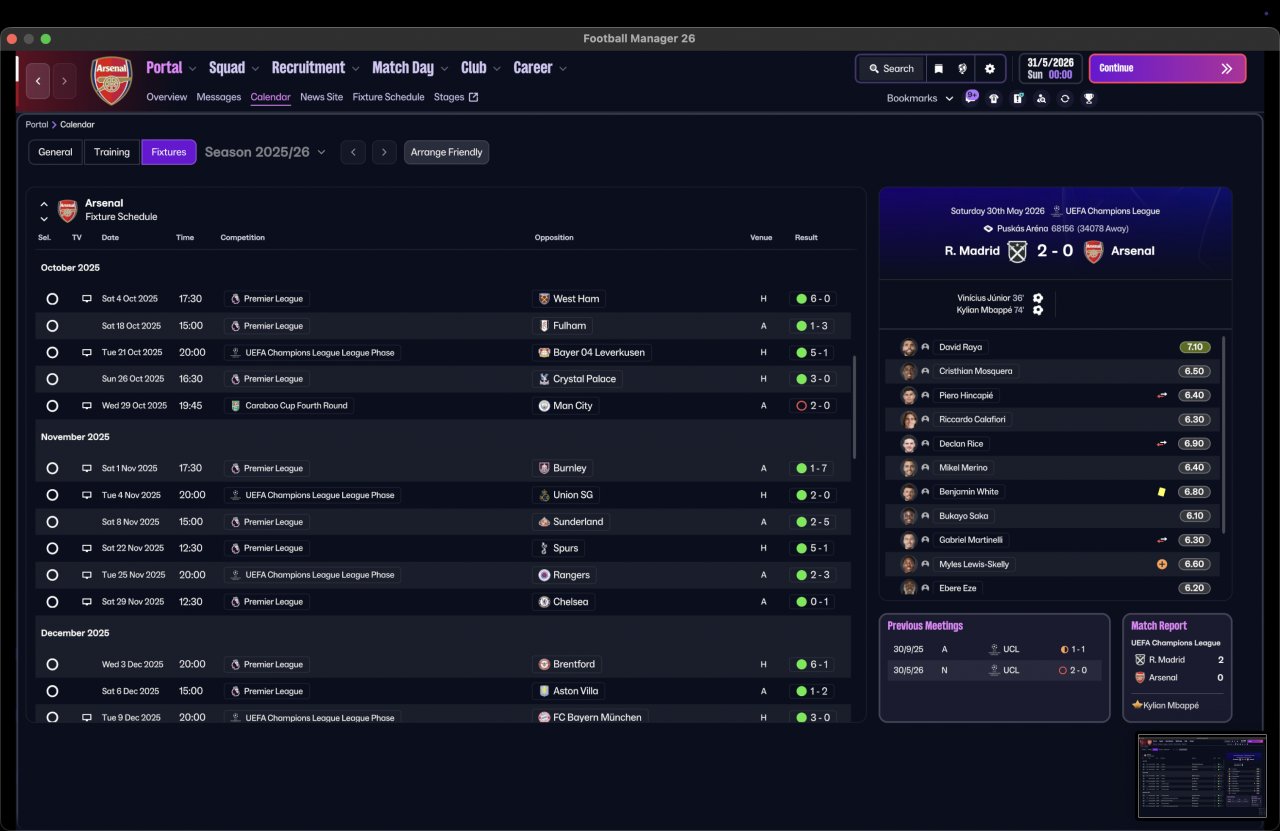Open the messages bubble with 9+ badge

click(971, 97)
